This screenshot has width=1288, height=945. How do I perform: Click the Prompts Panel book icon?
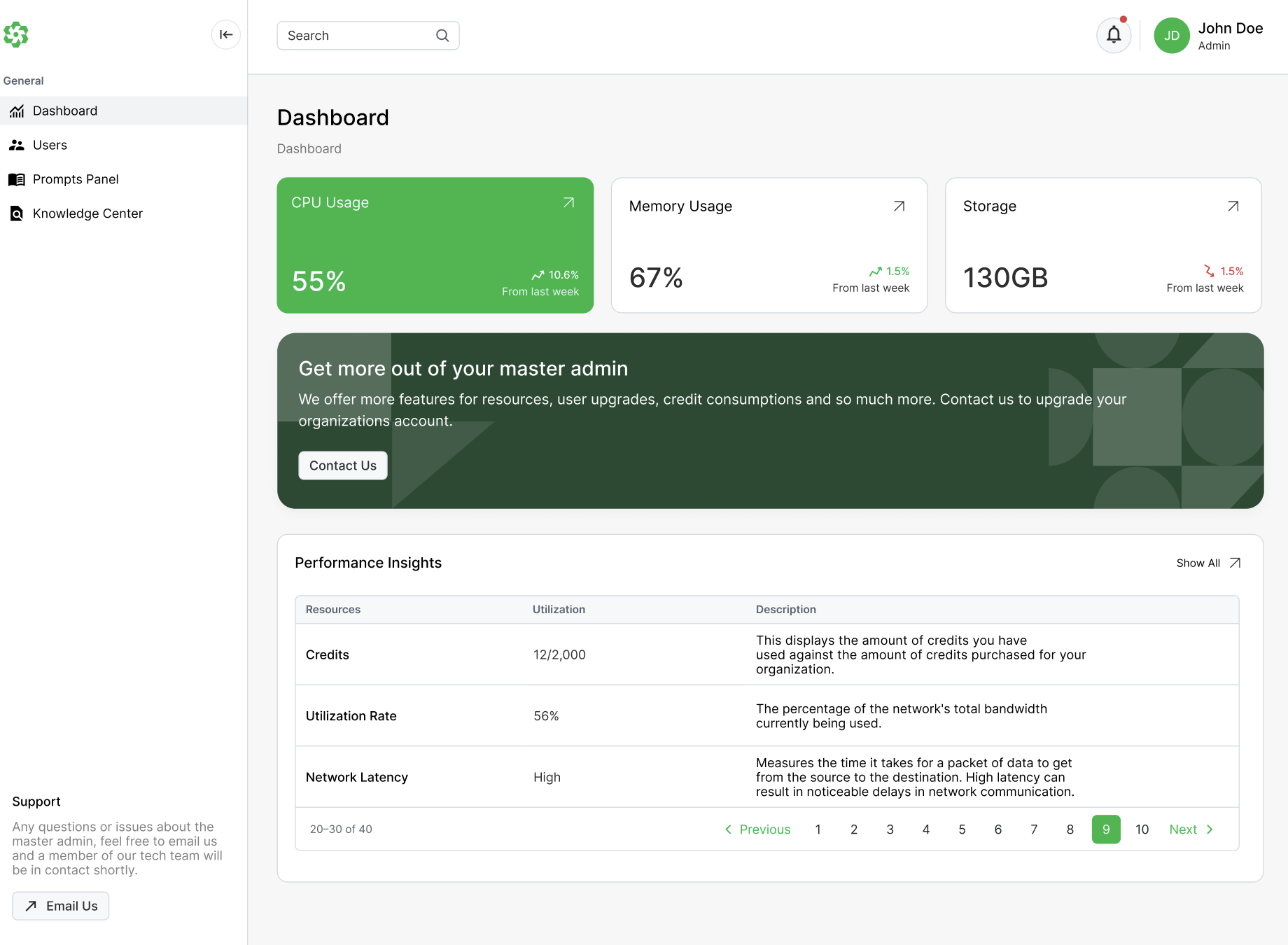(x=17, y=179)
